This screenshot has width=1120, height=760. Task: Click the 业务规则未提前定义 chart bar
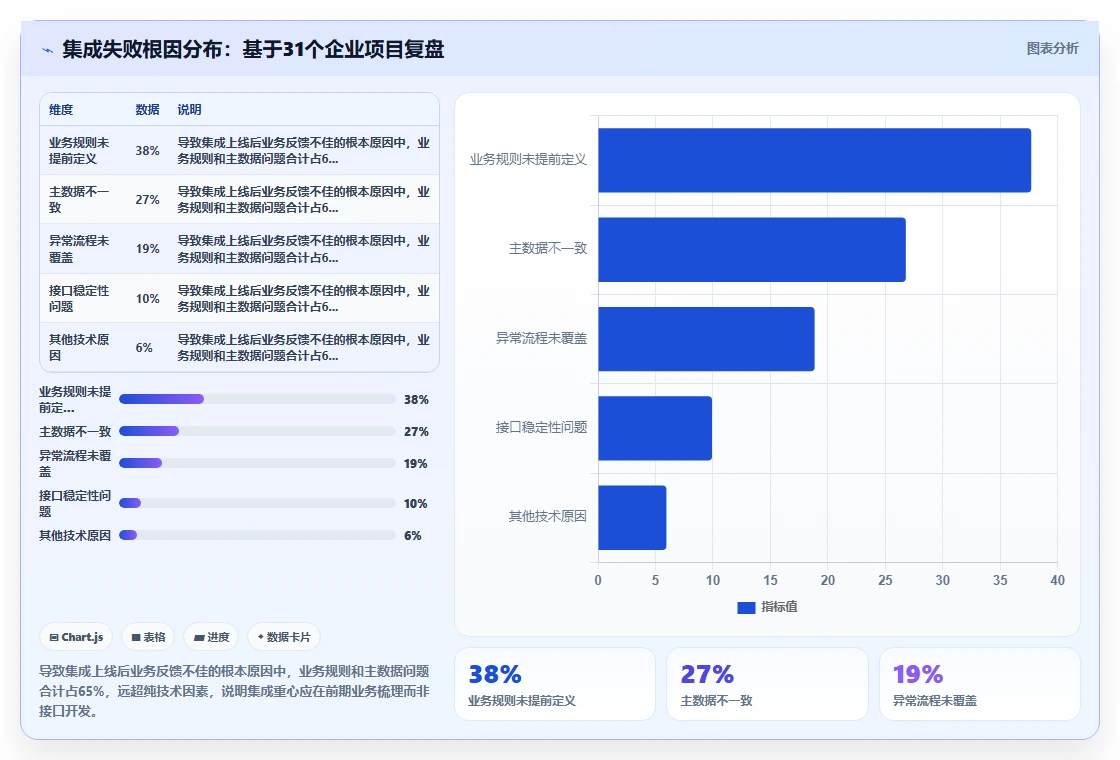tap(814, 160)
